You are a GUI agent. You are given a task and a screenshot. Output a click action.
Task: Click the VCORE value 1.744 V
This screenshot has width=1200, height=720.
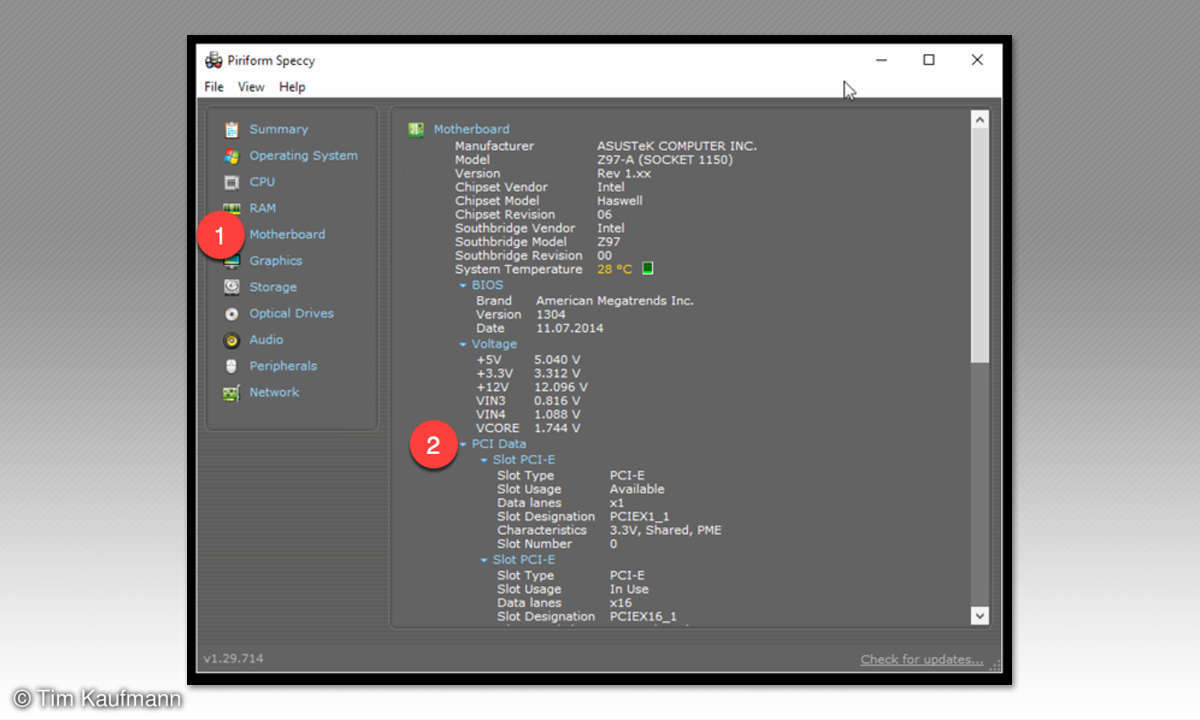557,428
